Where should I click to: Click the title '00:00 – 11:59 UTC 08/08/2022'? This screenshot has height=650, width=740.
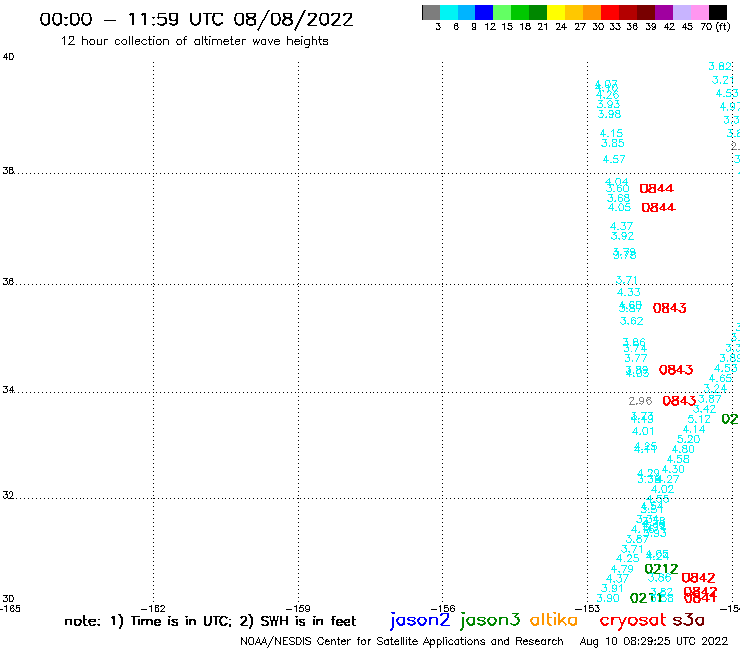196,19
